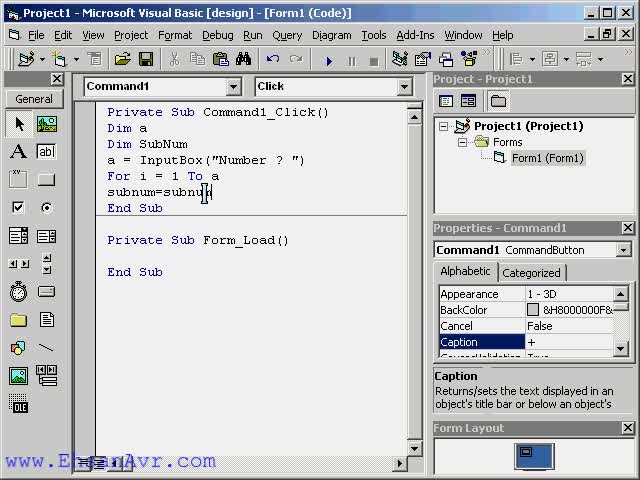640x480 pixels.
Task: Open Object Browser toolbar icon
Action: point(469,60)
